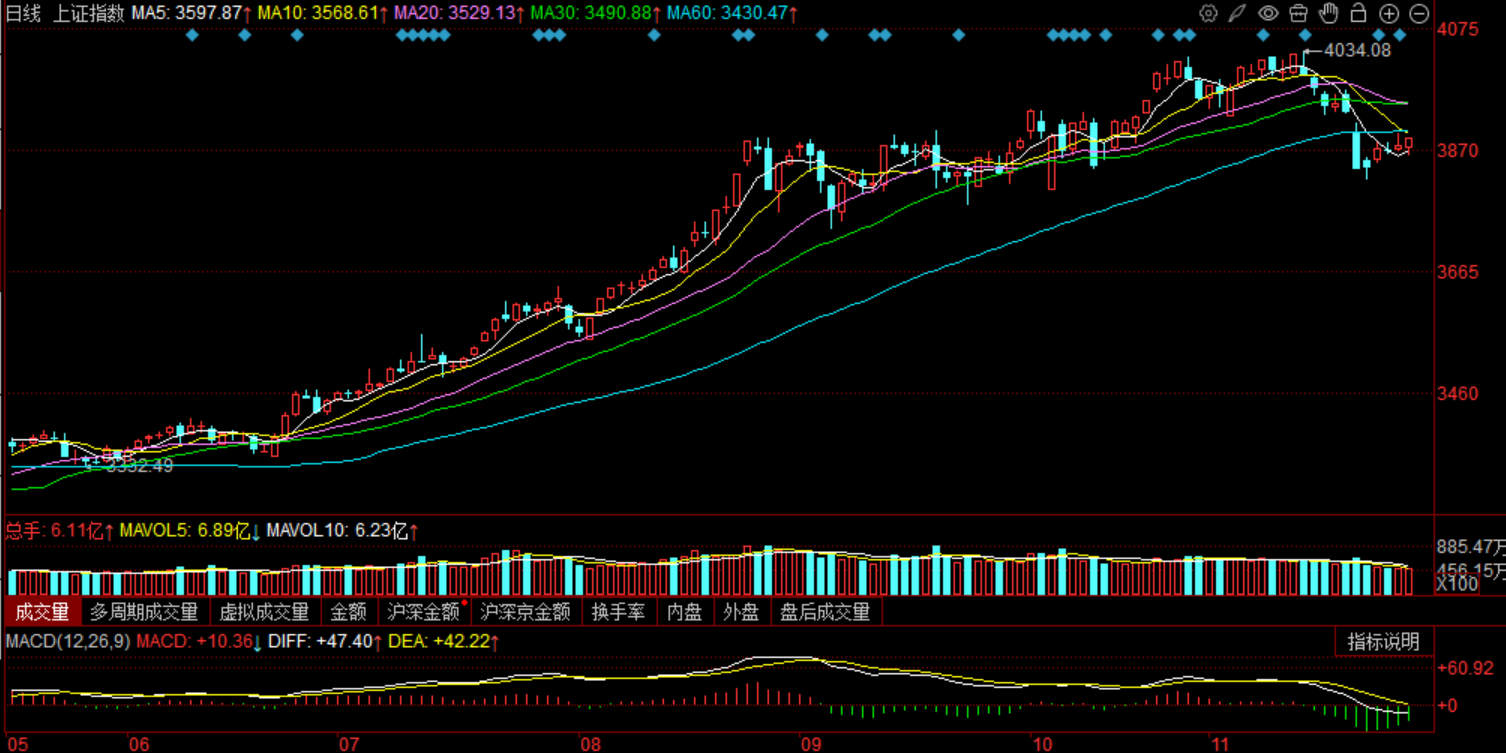Click the MAVOL10: 6.23亿 readout
Viewport: 1506px width, 753px height.
pos(343,531)
